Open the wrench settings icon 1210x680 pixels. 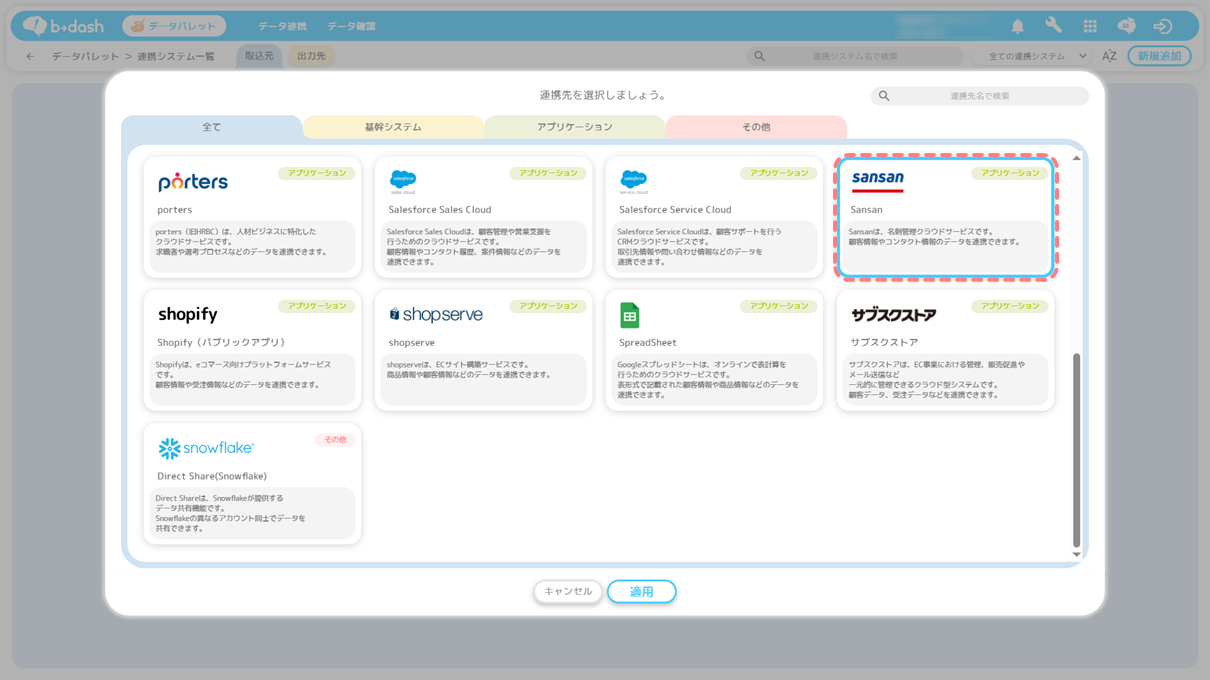[1053, 26]
